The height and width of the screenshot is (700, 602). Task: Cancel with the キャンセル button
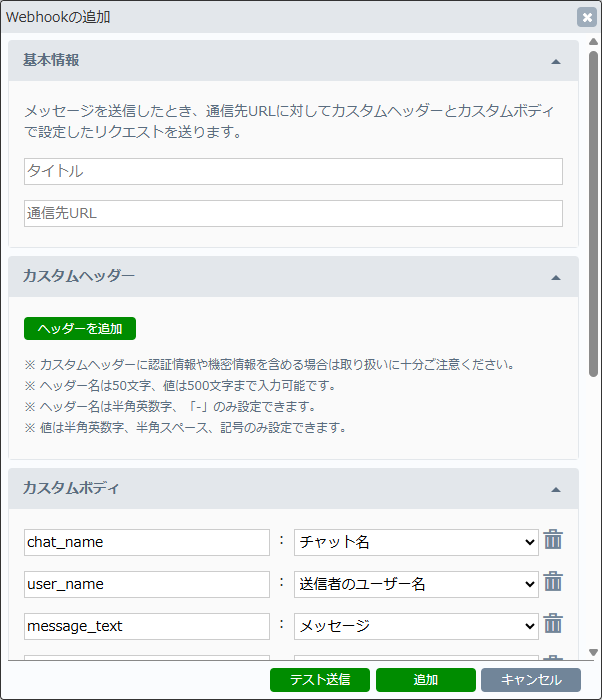tap(530, 680)
